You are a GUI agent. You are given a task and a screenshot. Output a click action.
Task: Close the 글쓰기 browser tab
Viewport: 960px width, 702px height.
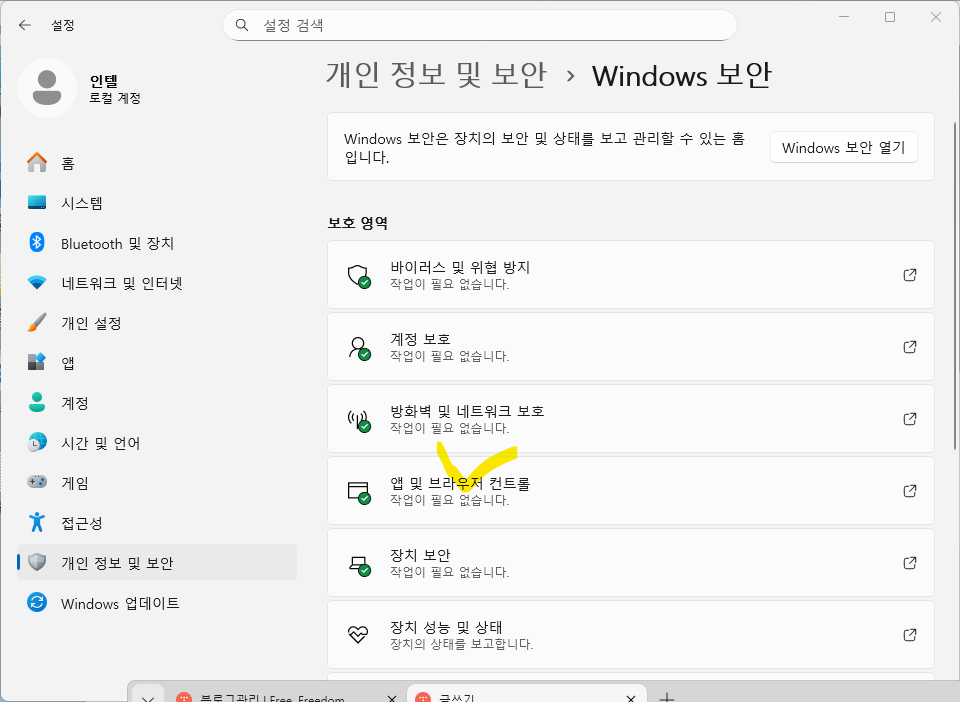point(631,698)
